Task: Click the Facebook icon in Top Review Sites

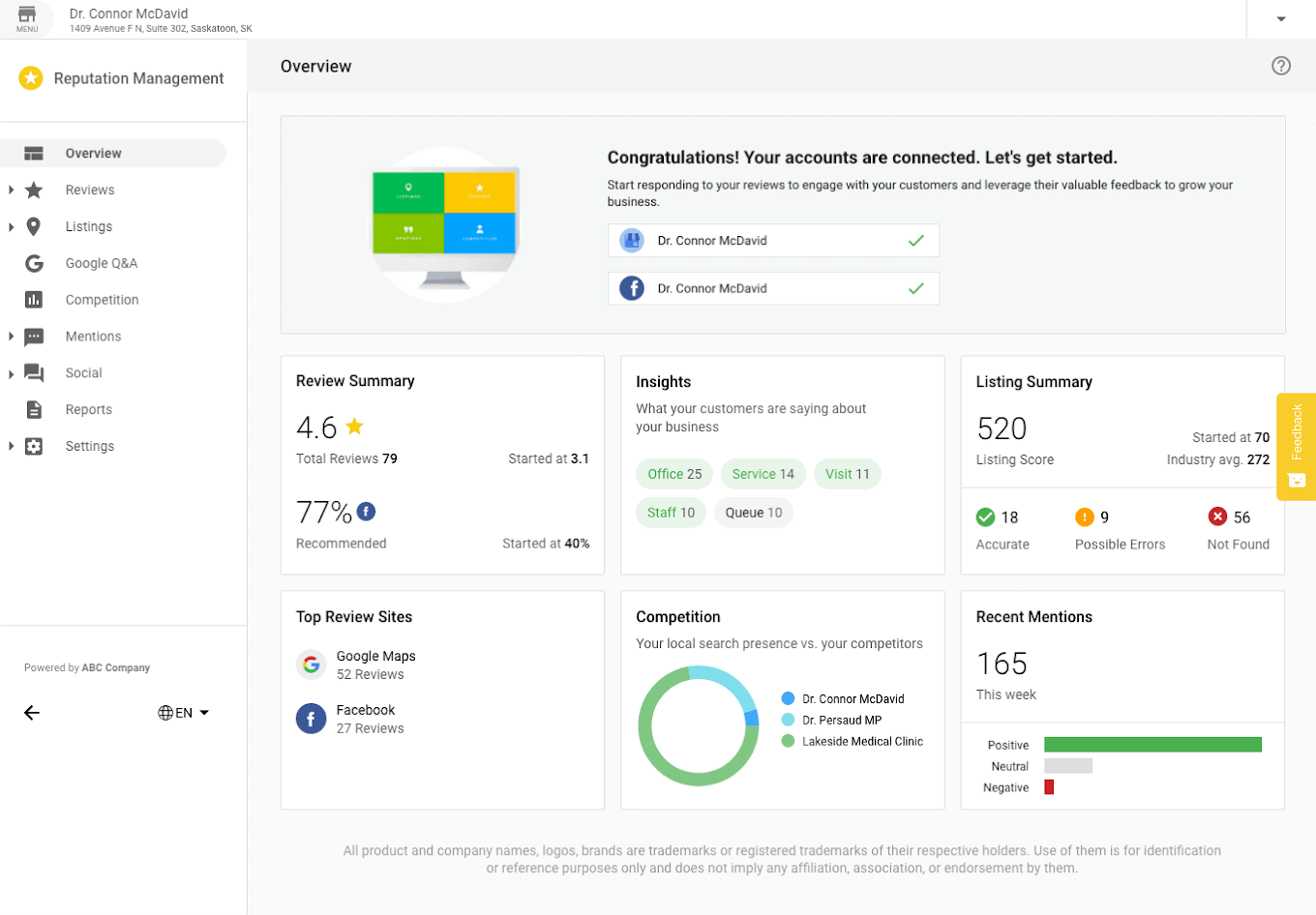Action: point(311,719)
